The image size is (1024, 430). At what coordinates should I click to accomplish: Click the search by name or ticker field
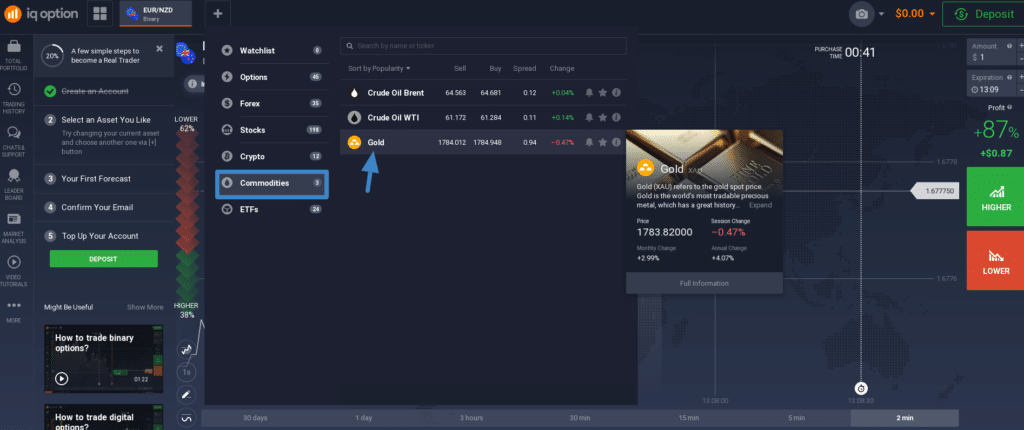[483, 46]
